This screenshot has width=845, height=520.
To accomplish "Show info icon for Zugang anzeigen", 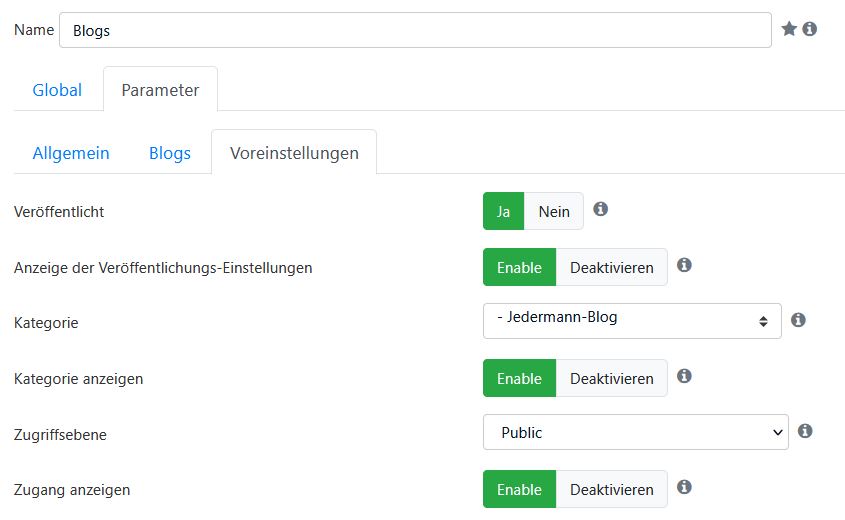I will (684, 487).
